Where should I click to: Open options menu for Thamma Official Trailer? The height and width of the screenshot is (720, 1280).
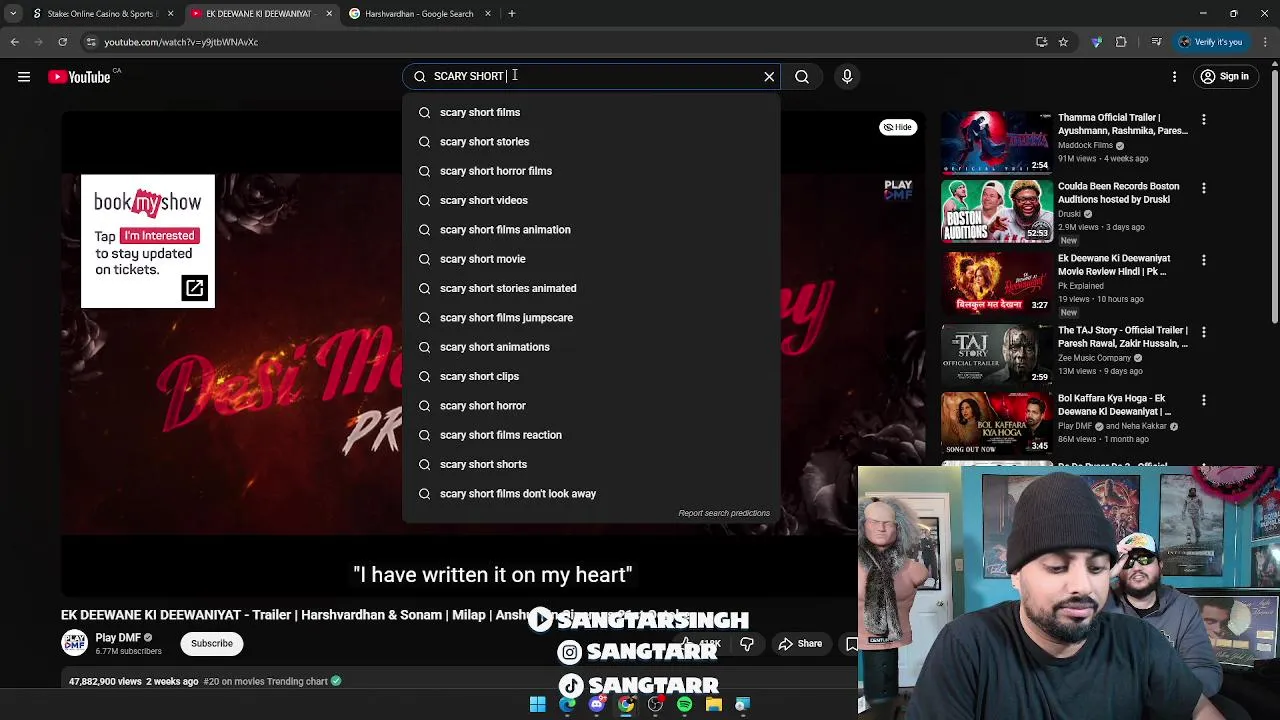click(1204, 119)
